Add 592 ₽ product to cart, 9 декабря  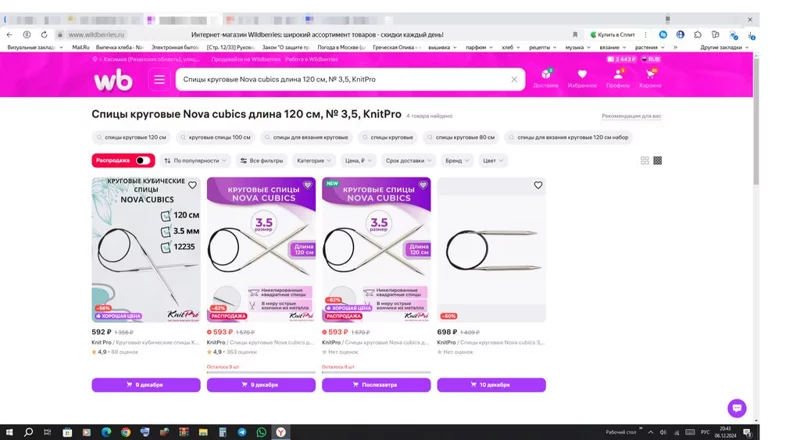146,385
